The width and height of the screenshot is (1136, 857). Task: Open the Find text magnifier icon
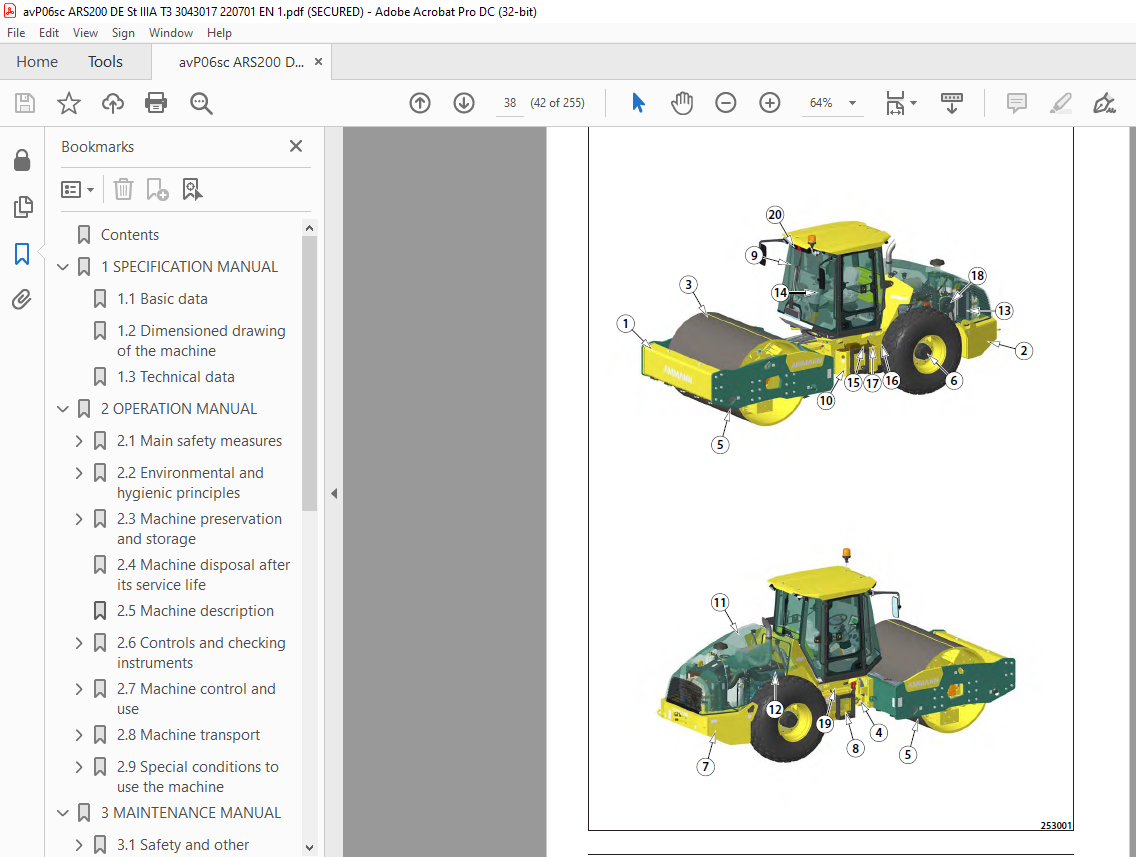pos(201,104)
